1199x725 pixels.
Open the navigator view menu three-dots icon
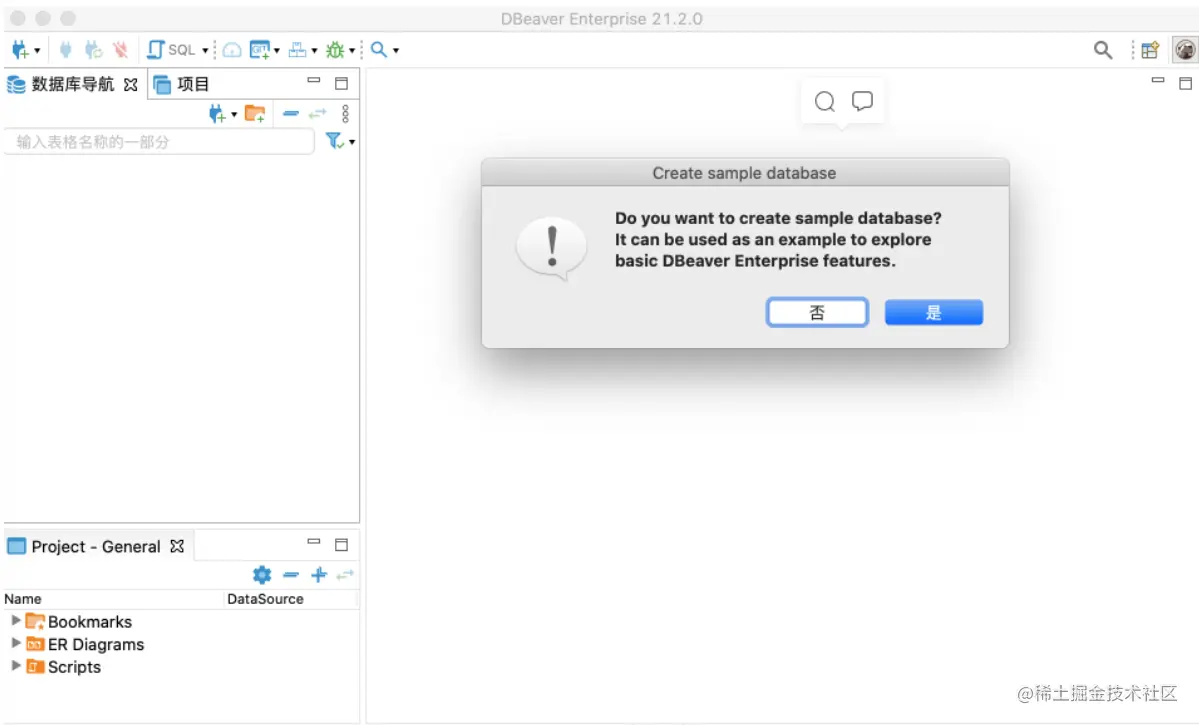346,114
